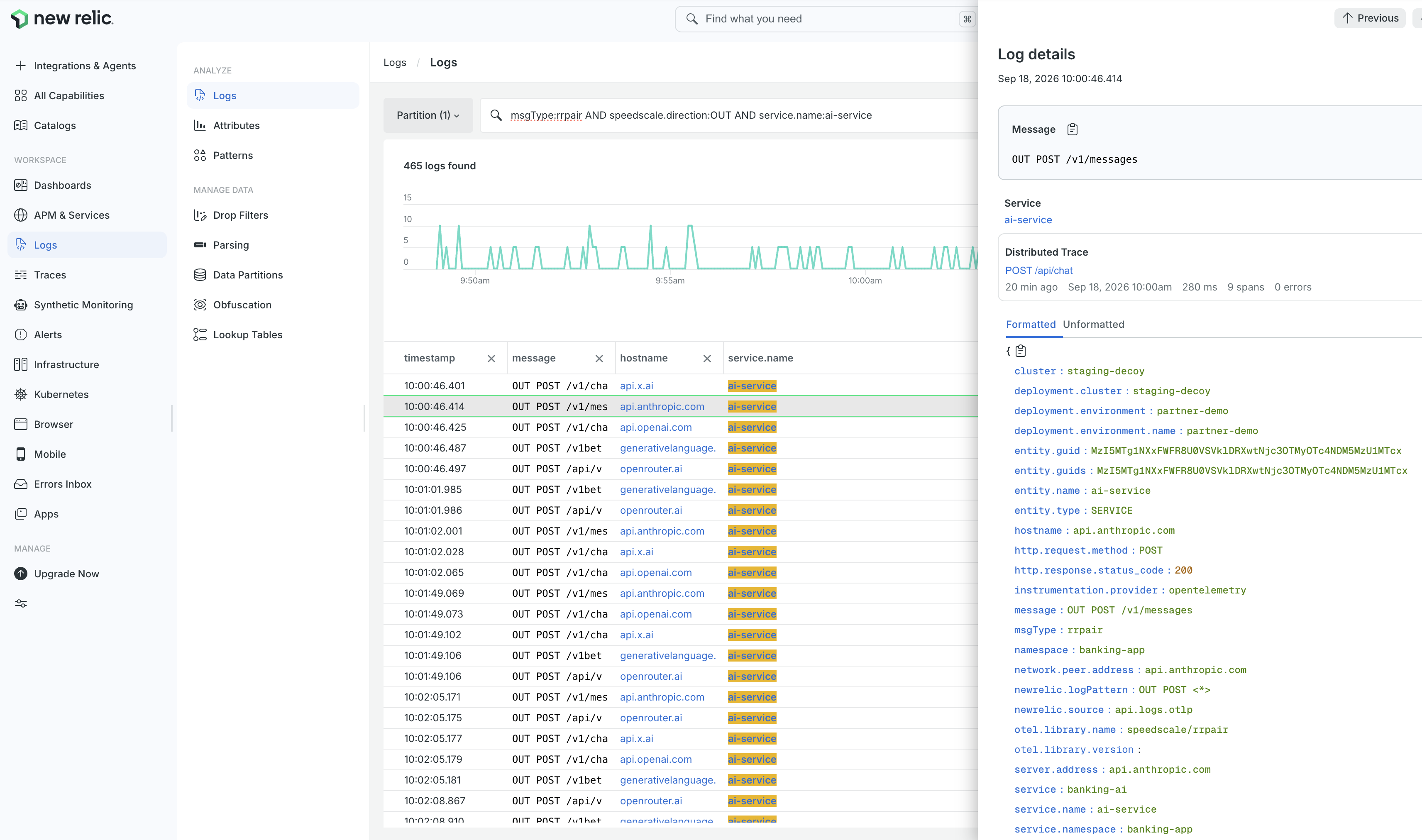
Task: Click Upgrade Now arrow icon
Action: [x=21, y=574]
